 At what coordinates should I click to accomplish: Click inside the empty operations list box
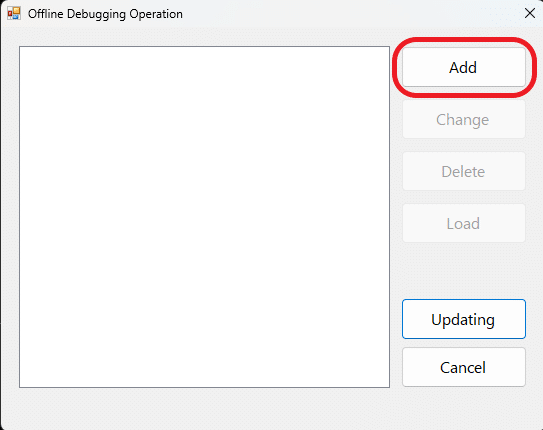204,217
